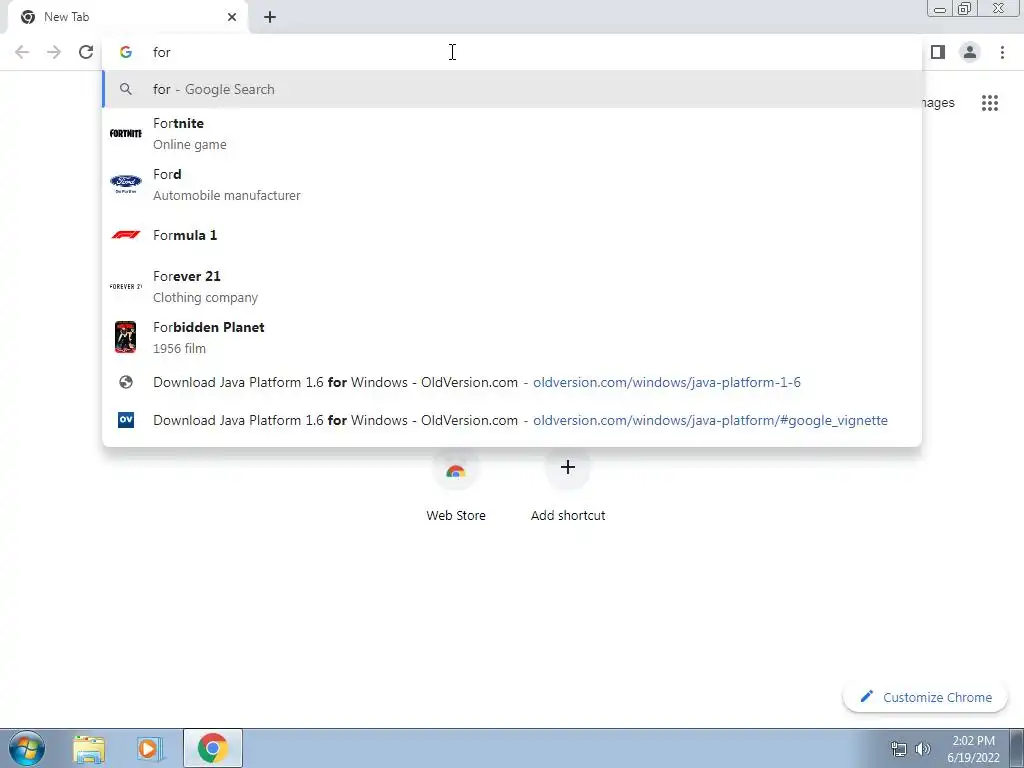Restore down the Chrome window
Viewport: 1024px width, 768px height.
tap(965, 8)
